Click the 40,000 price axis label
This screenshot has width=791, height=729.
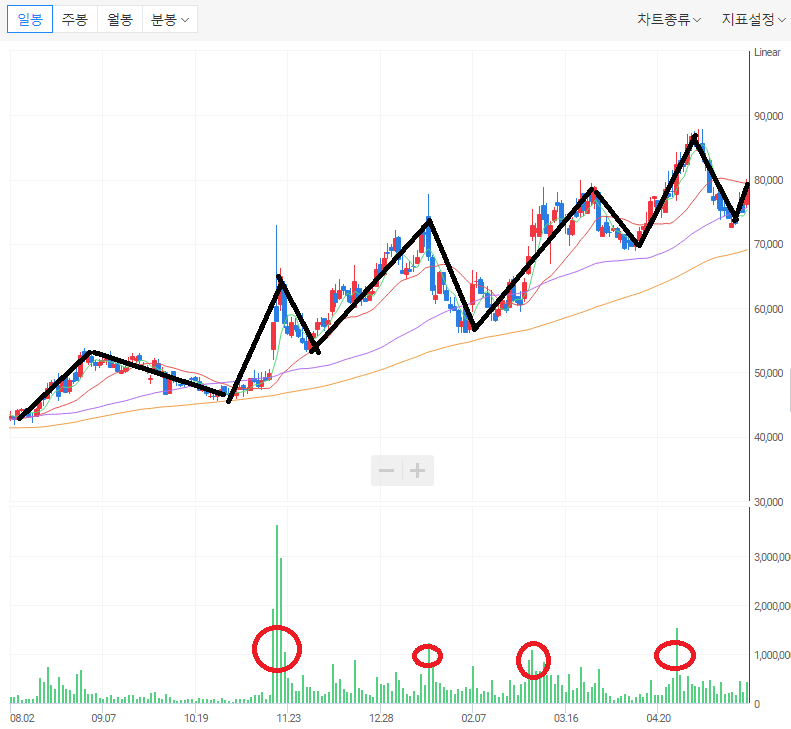768,437
